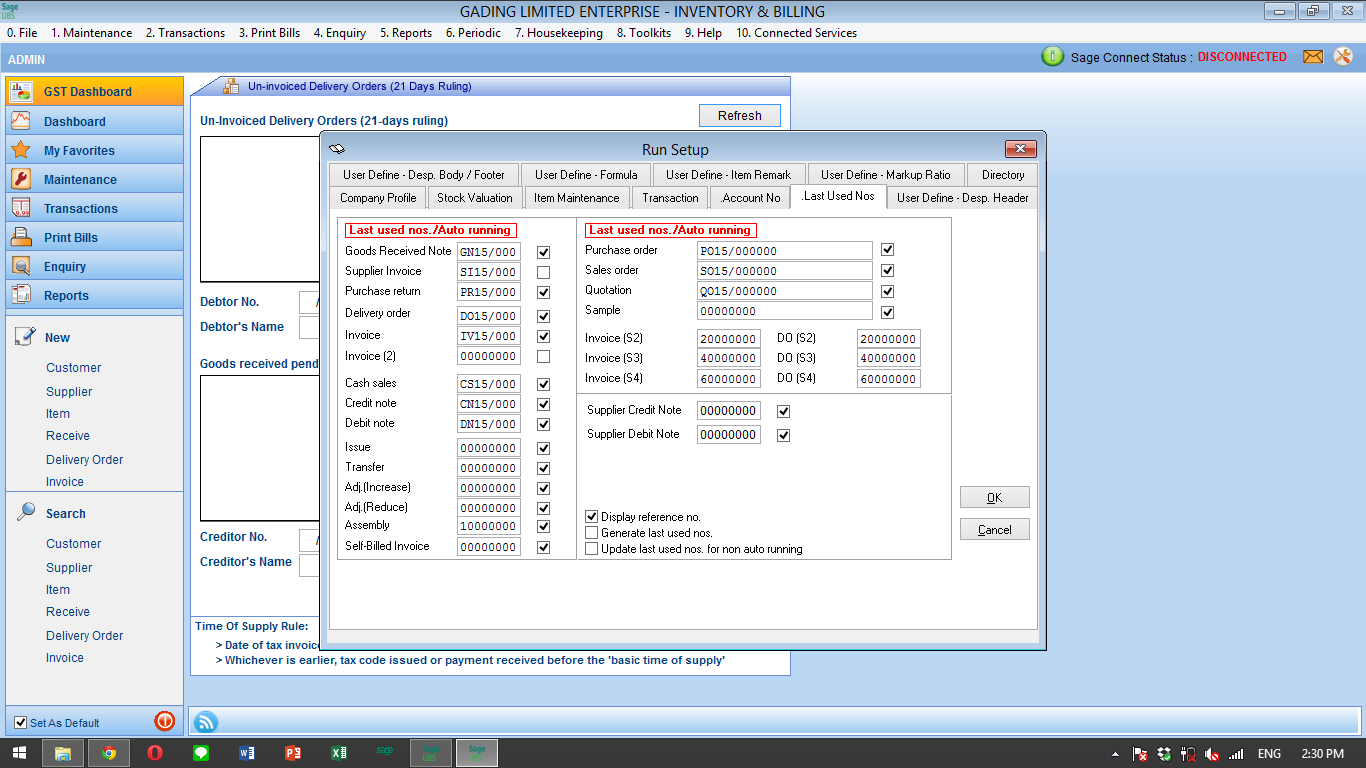Open the 7. Housekeeping menu
The width and height of the screenshot is (1366, 768).
coord(559,33)
